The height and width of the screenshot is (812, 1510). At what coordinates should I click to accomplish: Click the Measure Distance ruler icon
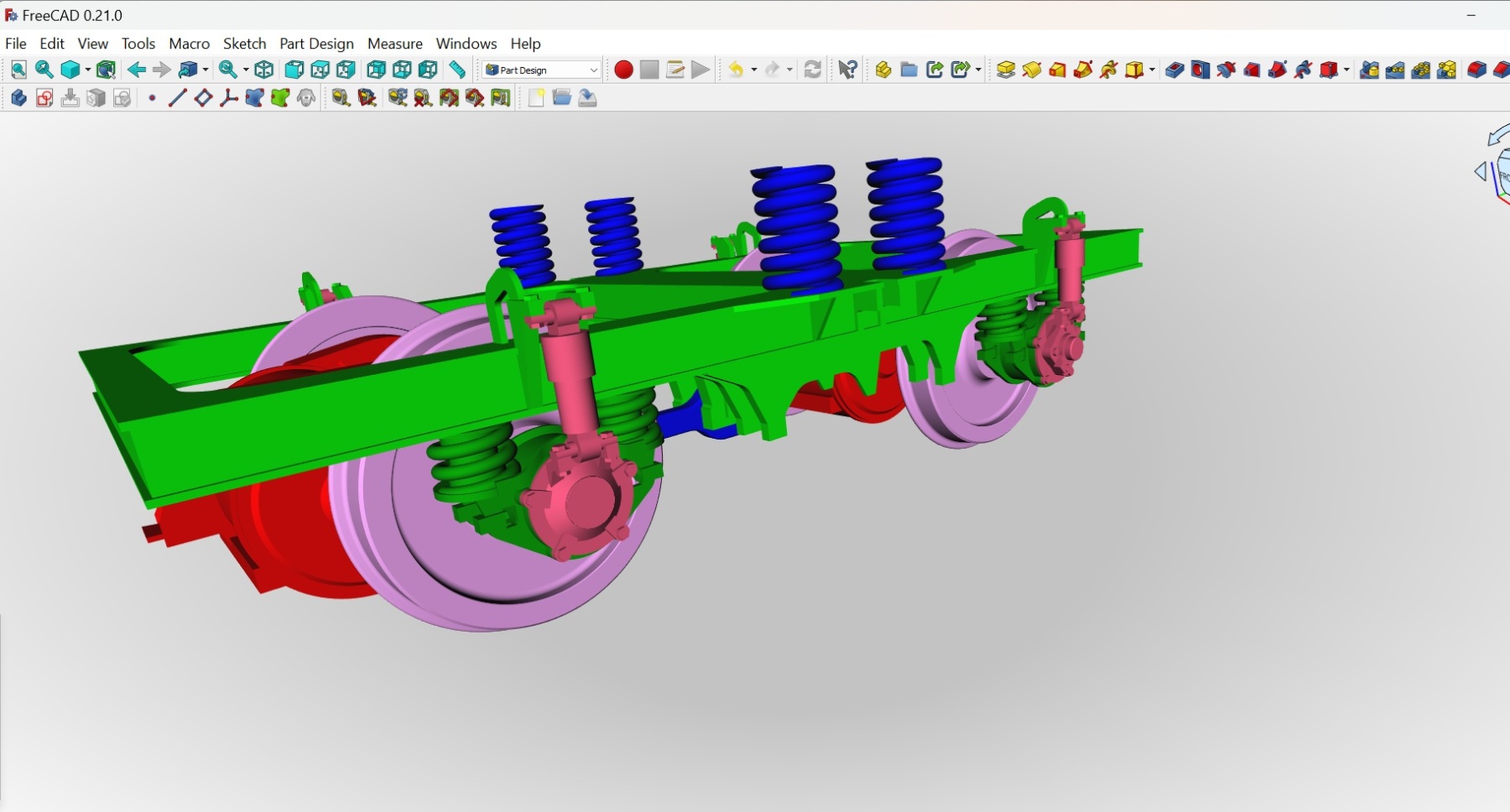[457, 70]
